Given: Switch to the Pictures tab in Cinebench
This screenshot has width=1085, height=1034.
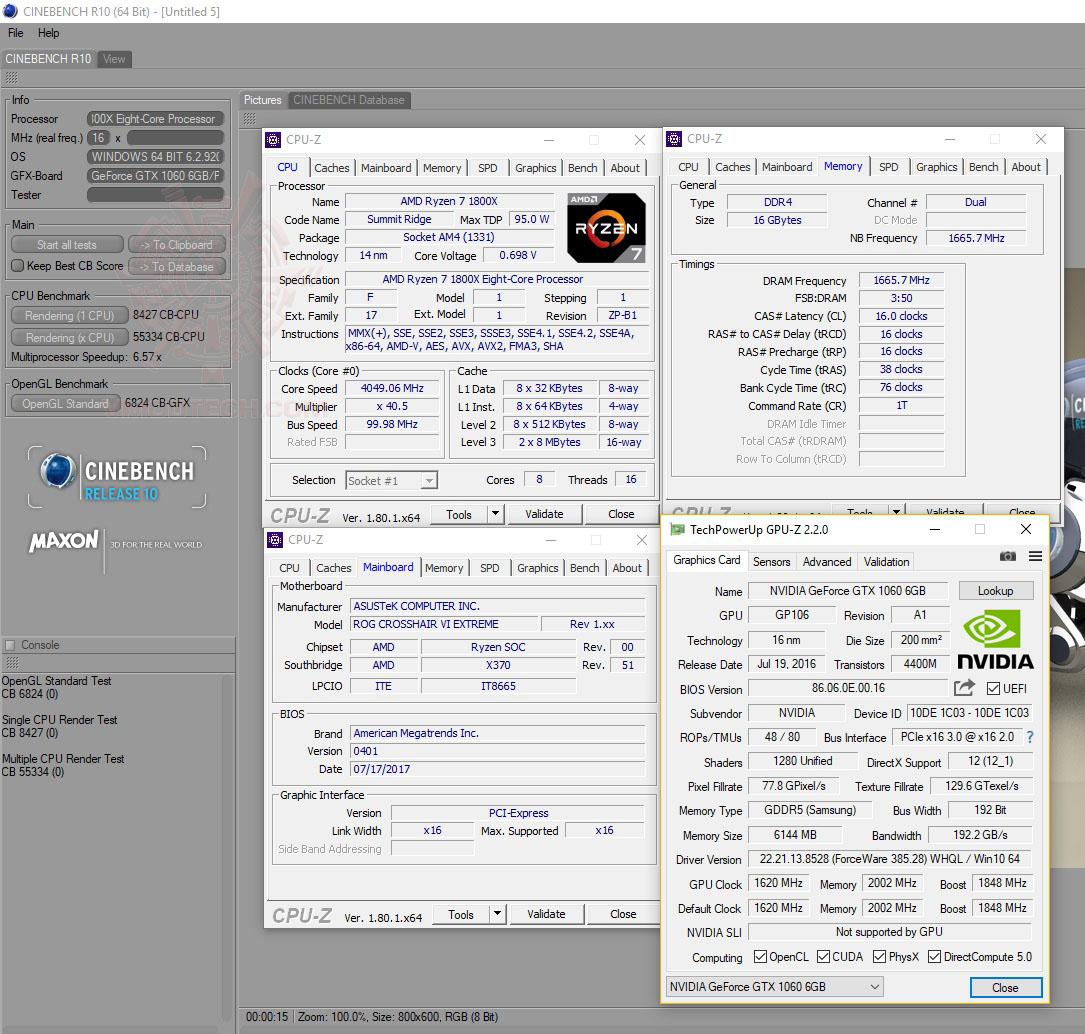Looking at the screenshot, I should (262, 99).
